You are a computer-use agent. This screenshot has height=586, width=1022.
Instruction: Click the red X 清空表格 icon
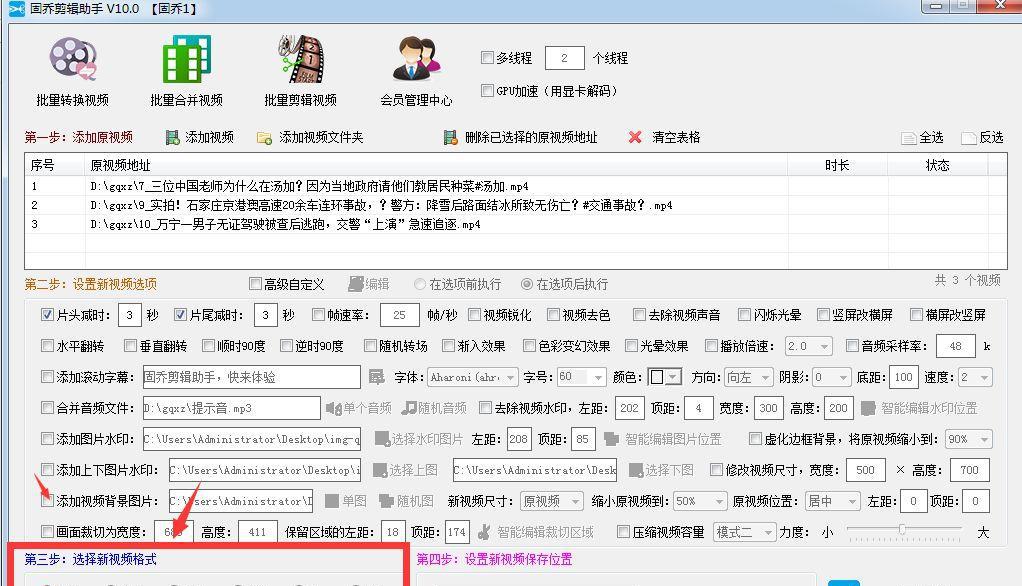[635, 137]
